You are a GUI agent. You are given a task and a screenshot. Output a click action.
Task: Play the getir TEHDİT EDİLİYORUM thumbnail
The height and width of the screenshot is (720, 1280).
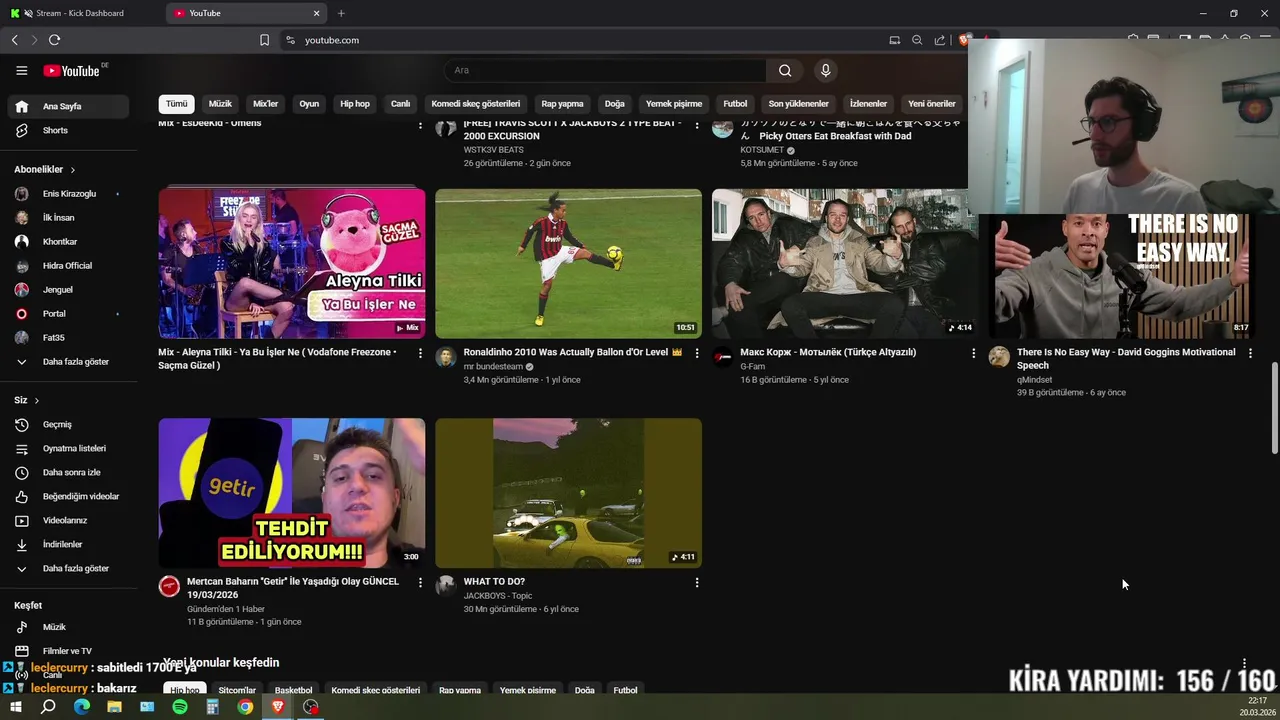pos(291,493)
